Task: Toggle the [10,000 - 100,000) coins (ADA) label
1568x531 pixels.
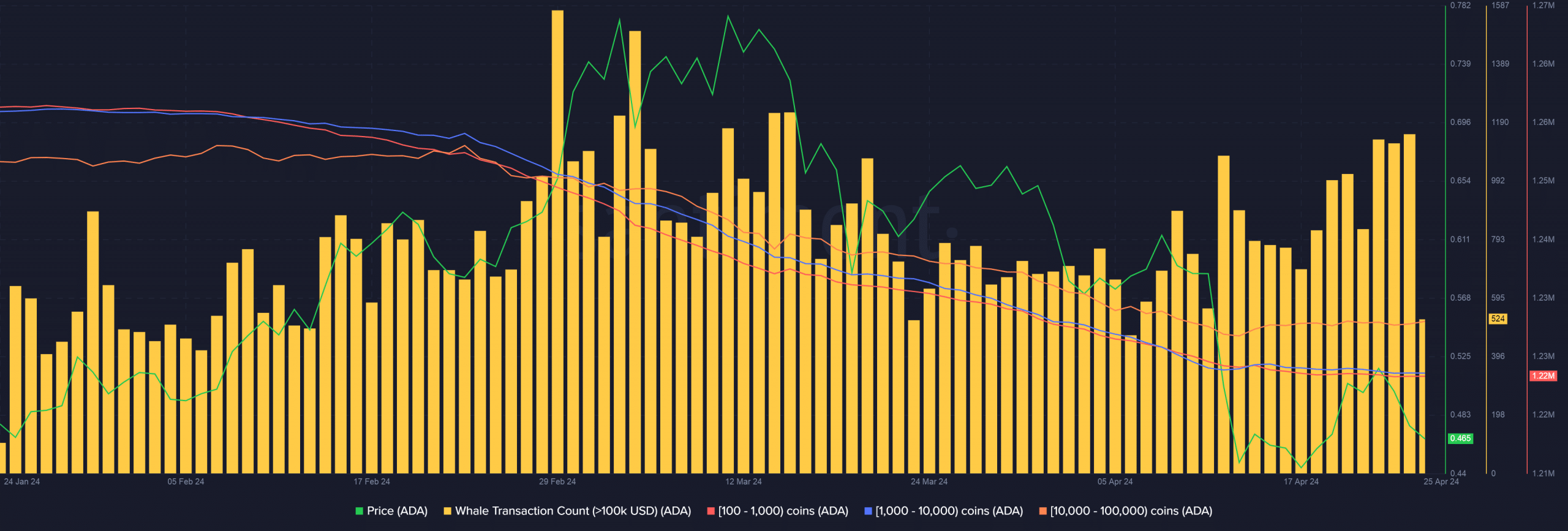Action: point(1131,511)
